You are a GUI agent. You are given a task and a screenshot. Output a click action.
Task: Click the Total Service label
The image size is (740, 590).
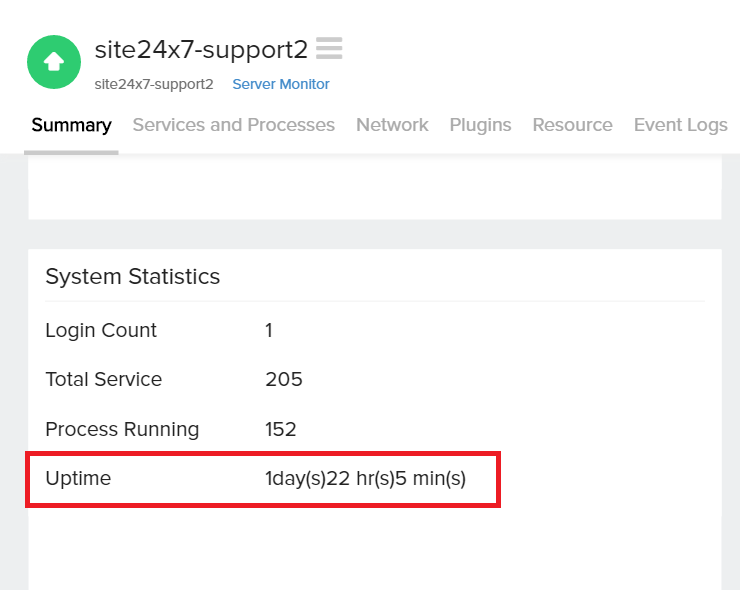click(104, 379)
